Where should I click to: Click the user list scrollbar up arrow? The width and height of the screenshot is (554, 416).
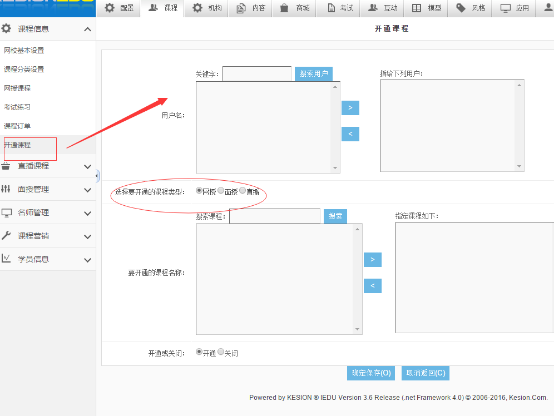(x=335, y=87)
